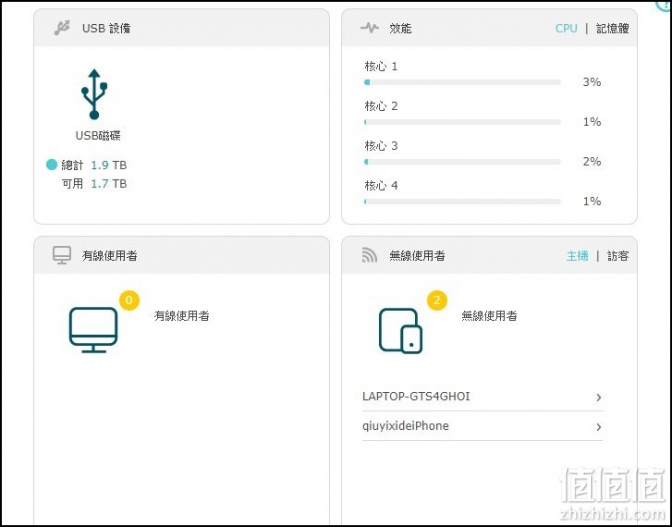672x527 pixels.
Task: Click the 有線使用者 panel header title
Action: click(x=109, y=256)
